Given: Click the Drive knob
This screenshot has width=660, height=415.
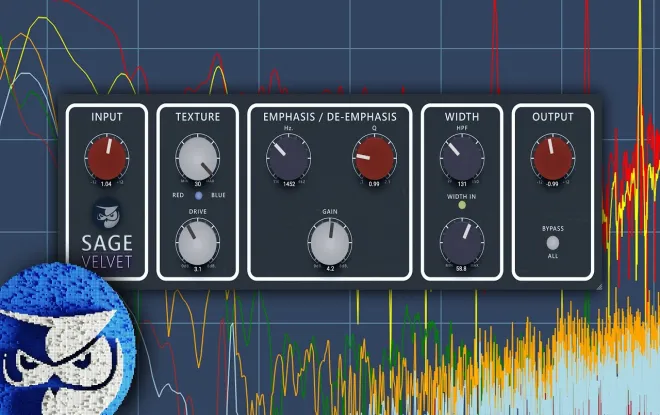Looking at the screenshot, I should click(197, 242).
